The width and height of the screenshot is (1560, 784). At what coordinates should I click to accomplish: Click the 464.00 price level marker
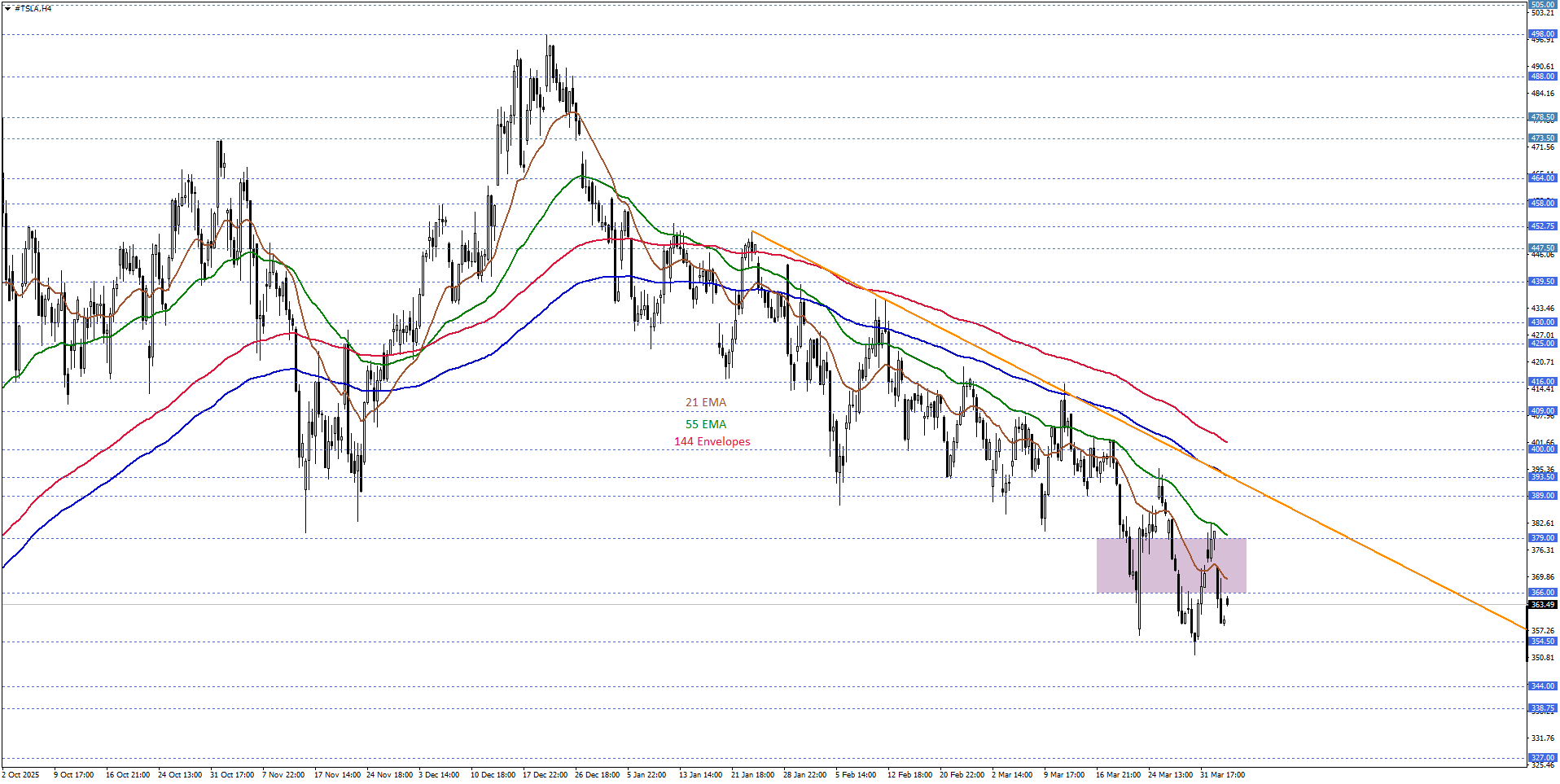point(1542,177)
